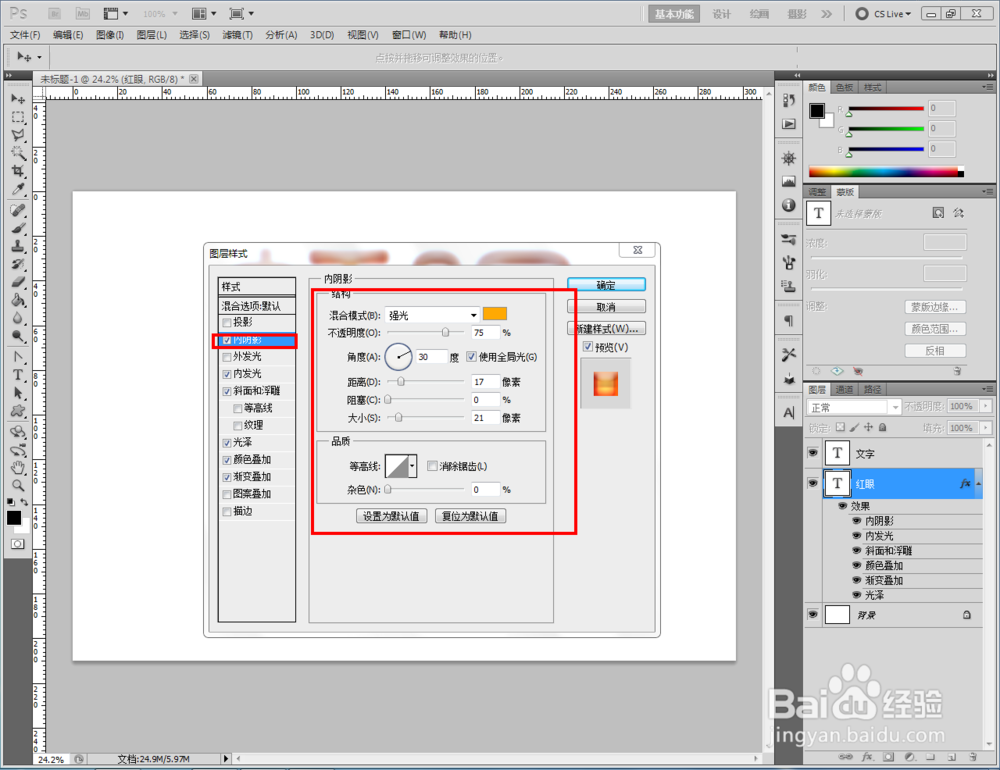Open the Character panel icon
Screen dimensions: 1000x770
(789, 413)
